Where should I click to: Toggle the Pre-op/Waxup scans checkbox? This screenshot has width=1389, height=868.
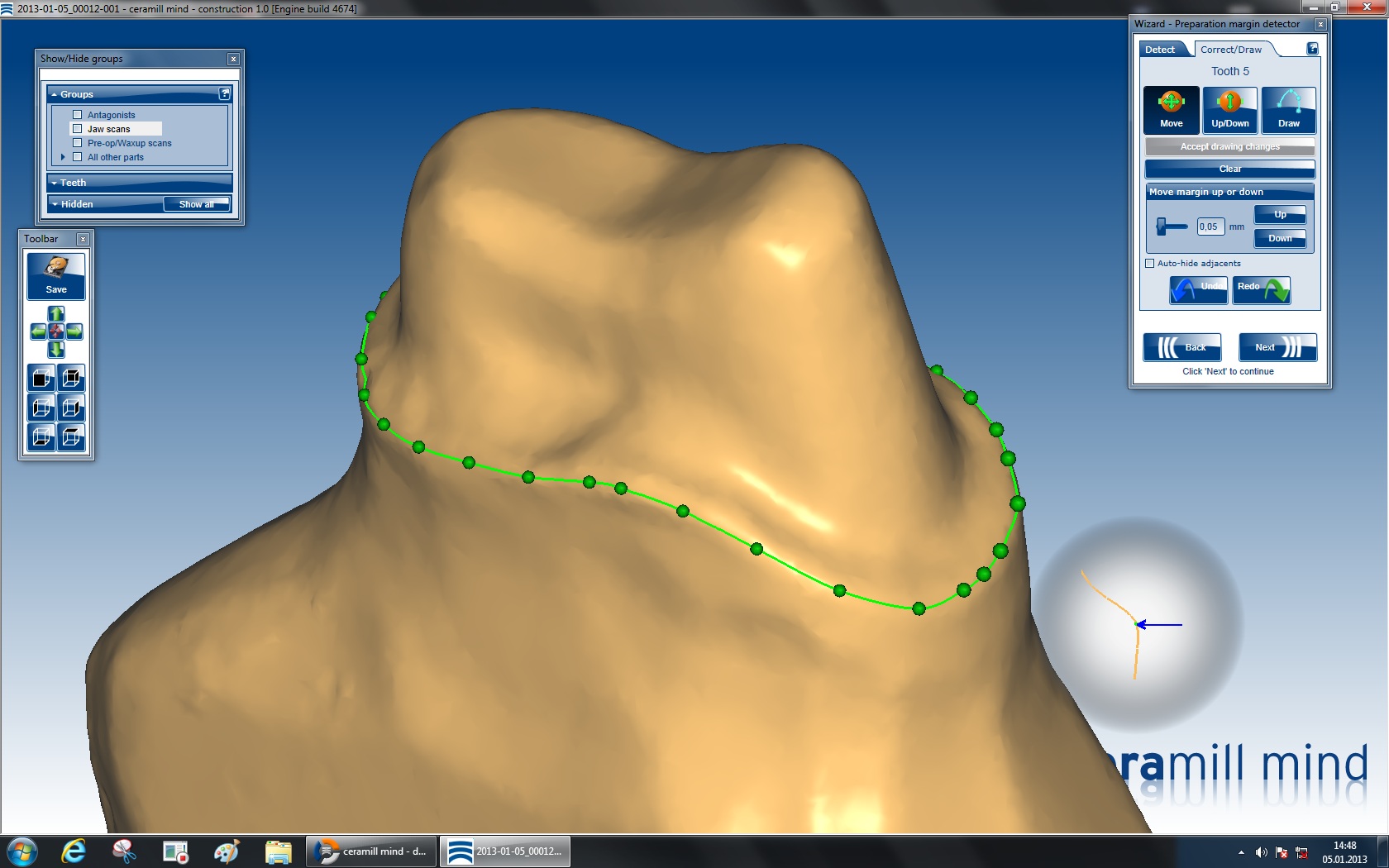click(x=78, y=143)
